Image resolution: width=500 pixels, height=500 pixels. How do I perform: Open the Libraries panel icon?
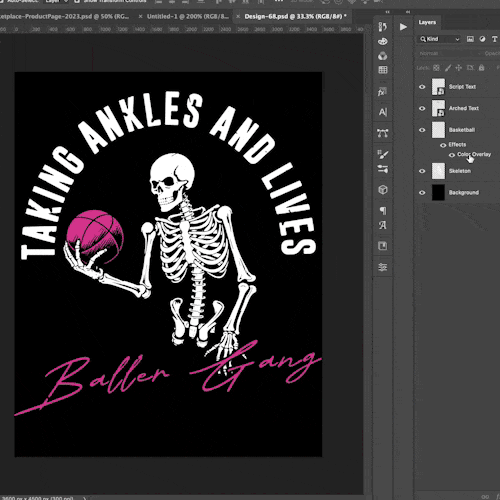383,246
